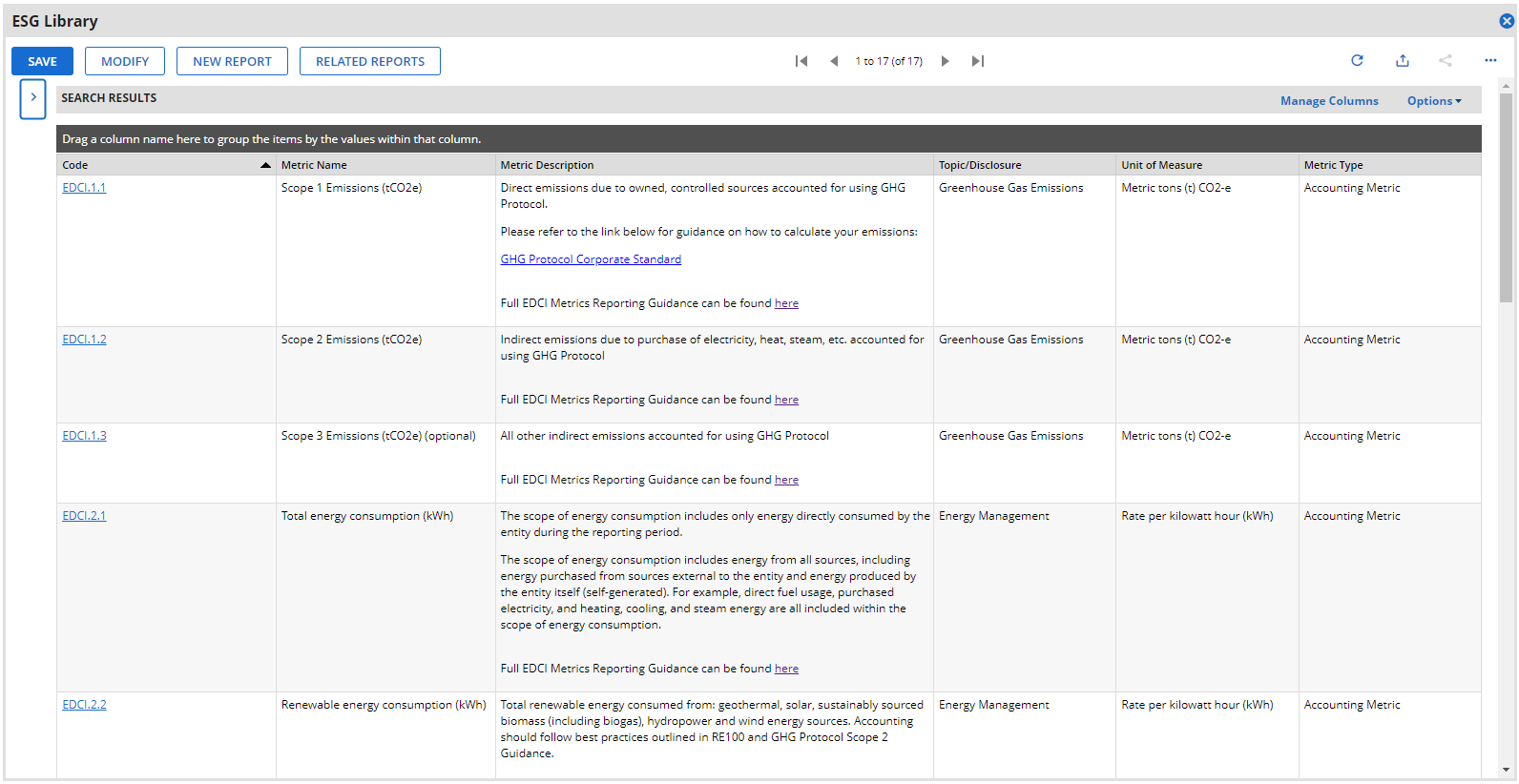Click the vertical scrollbar down arrow
1519x784 pixels.
[x=1506, y=770]
